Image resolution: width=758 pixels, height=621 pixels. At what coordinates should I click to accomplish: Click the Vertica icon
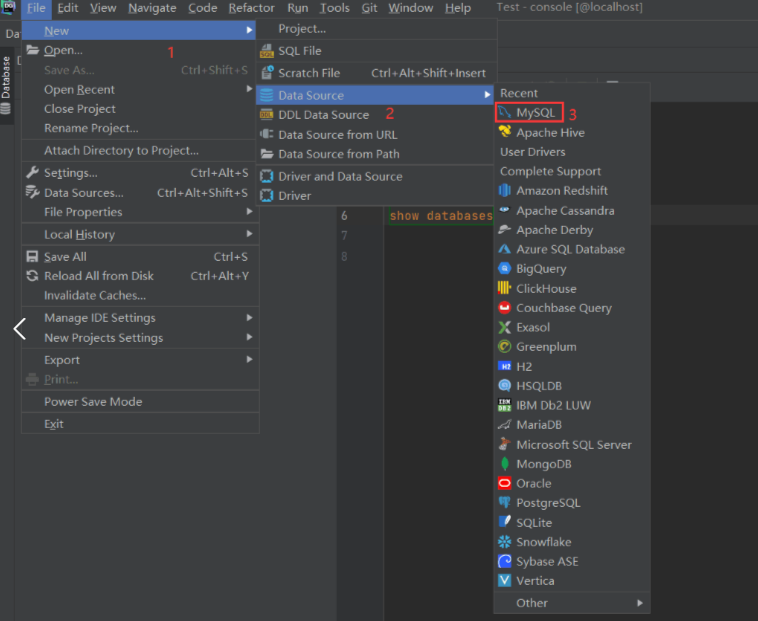point(504,580)
